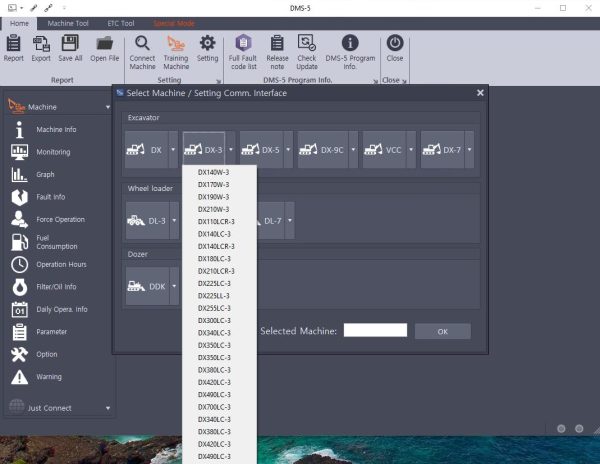Open Full Fault code list

243,52
